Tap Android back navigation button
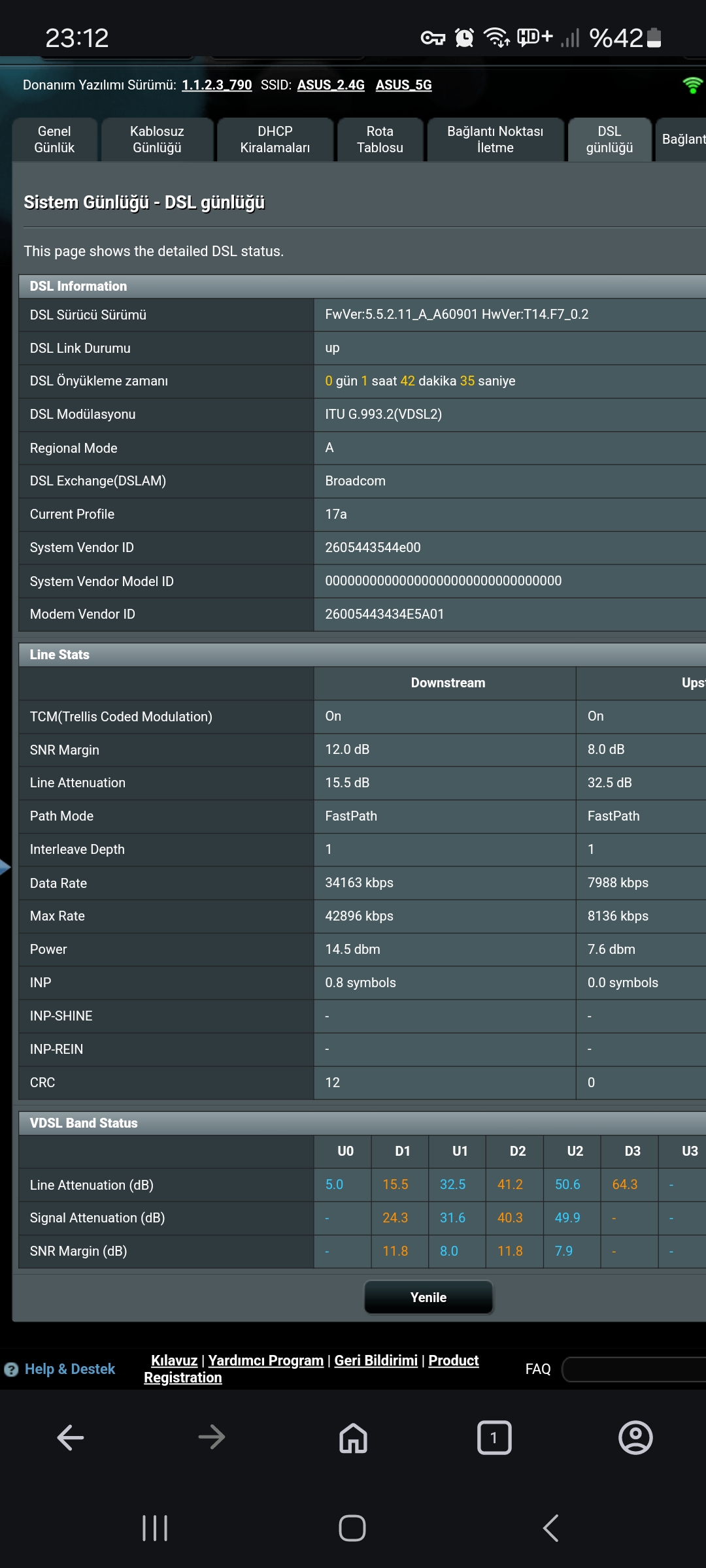Screen dimensions: 706x1568 [x=551, y=1528]
